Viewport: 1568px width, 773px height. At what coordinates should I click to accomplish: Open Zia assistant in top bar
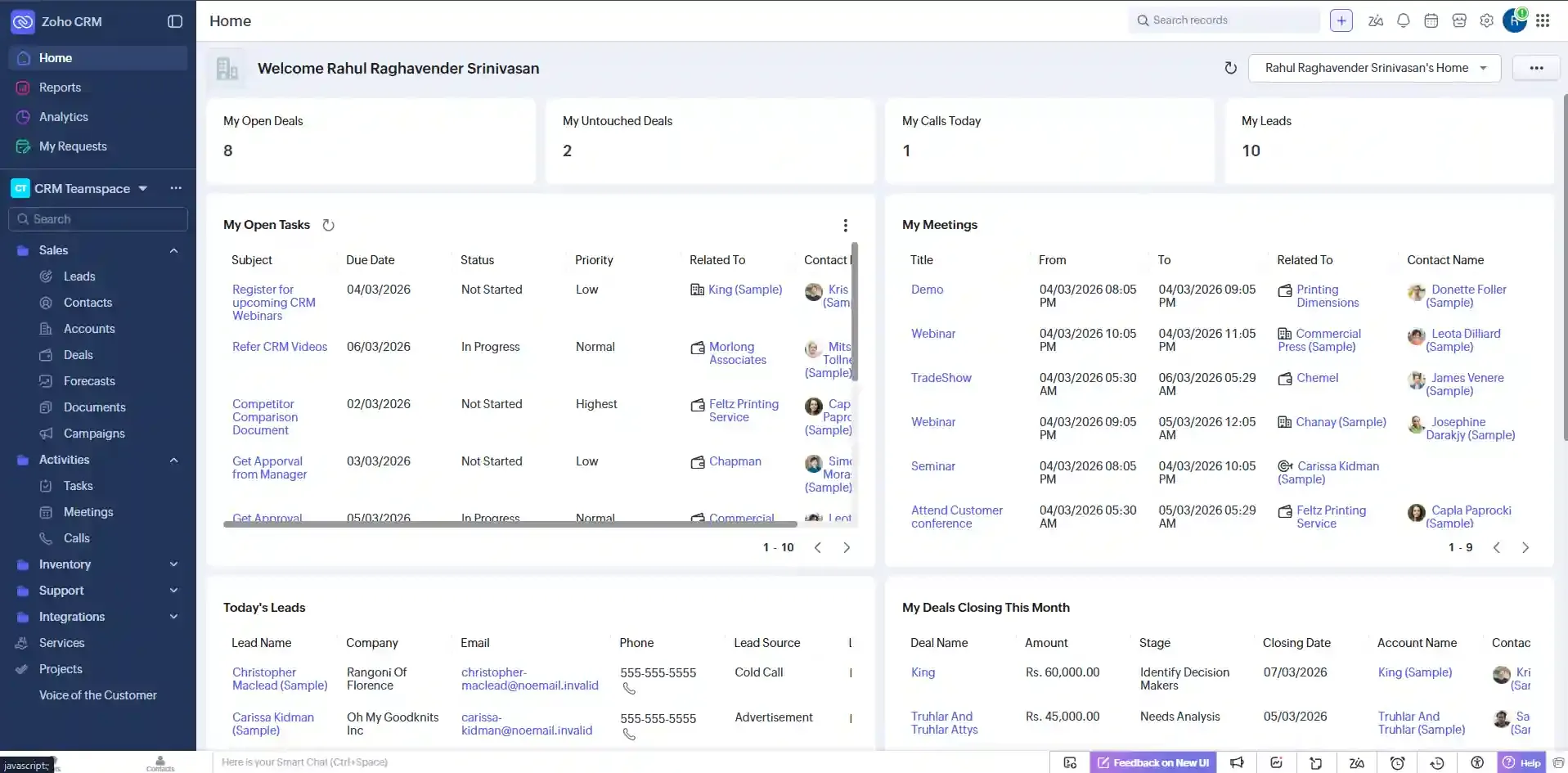click(1376, 20)
